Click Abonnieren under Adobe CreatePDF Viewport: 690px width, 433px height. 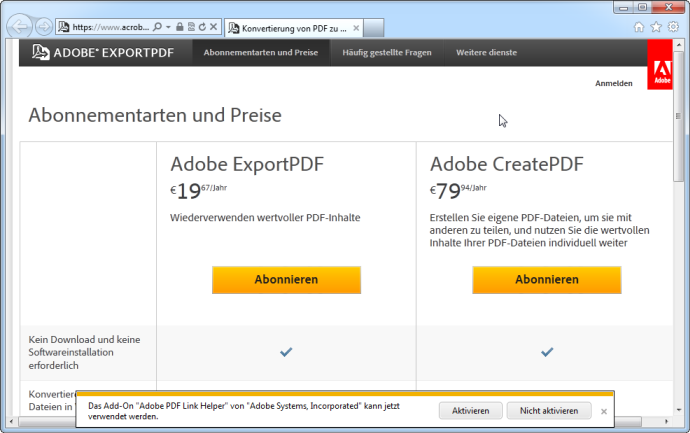coord(546,280)
